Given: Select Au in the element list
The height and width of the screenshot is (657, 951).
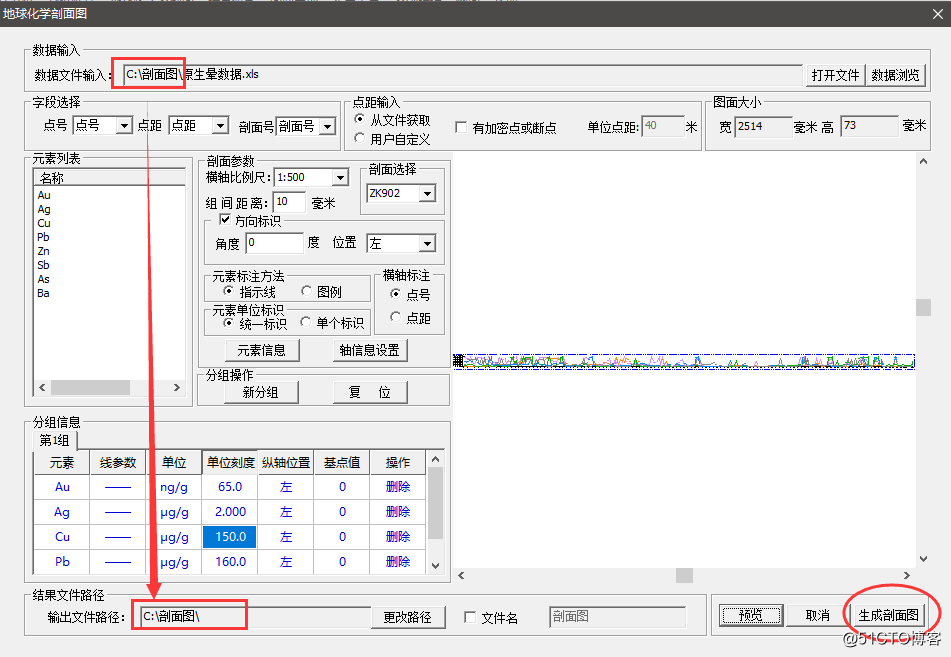Looking at the screenshot, I should 44,195.
